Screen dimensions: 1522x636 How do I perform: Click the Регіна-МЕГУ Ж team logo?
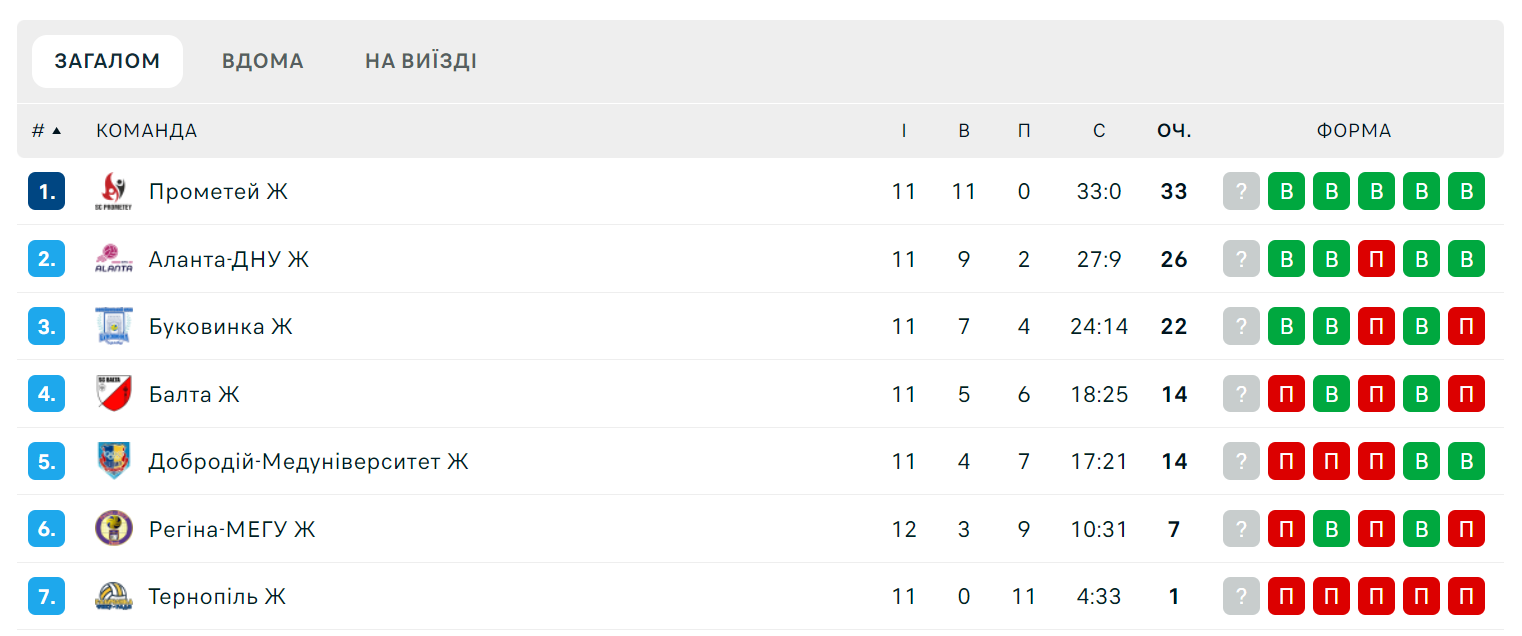pyautogui.click(x=113, y=529)
